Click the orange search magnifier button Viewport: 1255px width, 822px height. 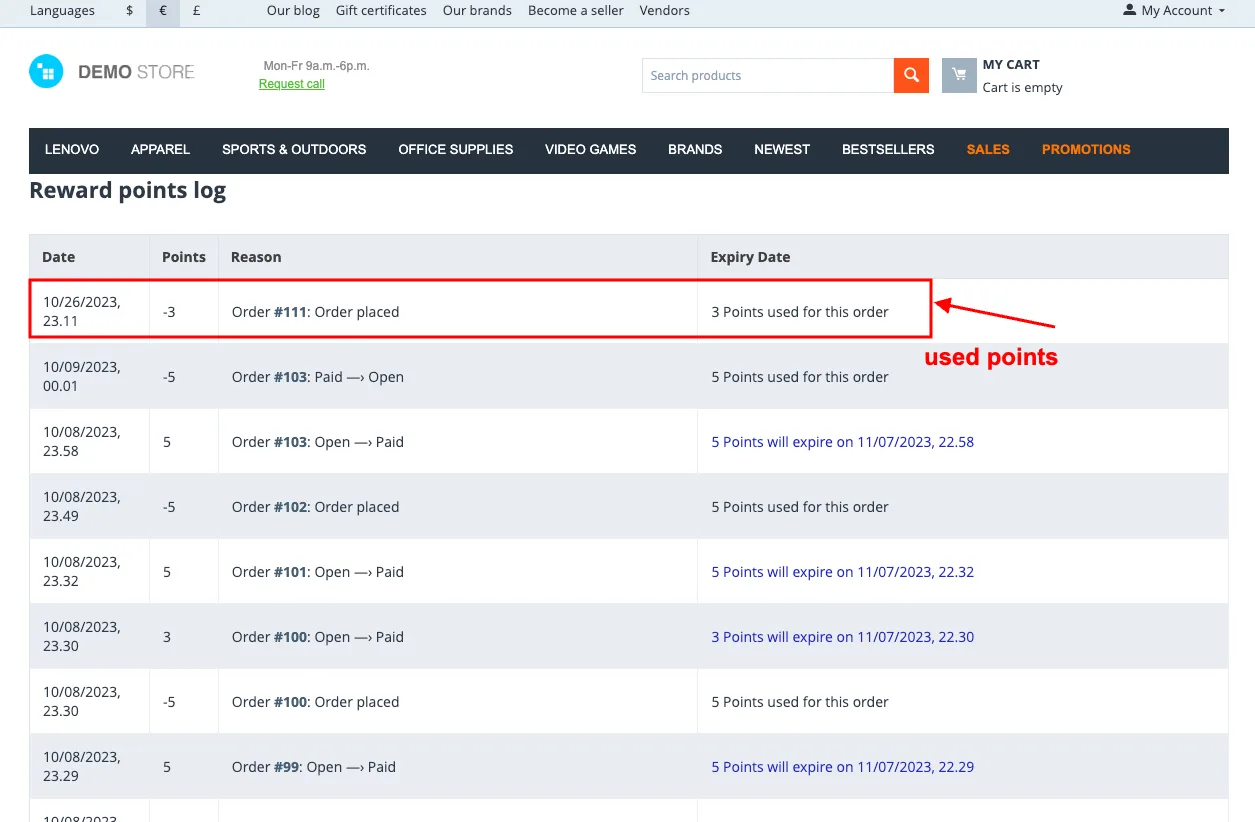[911, 75]
